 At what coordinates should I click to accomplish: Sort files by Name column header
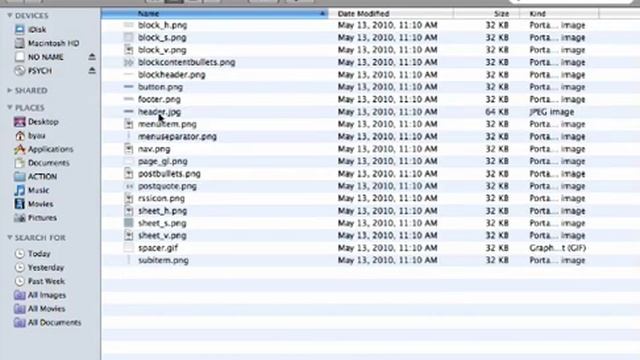point(215,13)
